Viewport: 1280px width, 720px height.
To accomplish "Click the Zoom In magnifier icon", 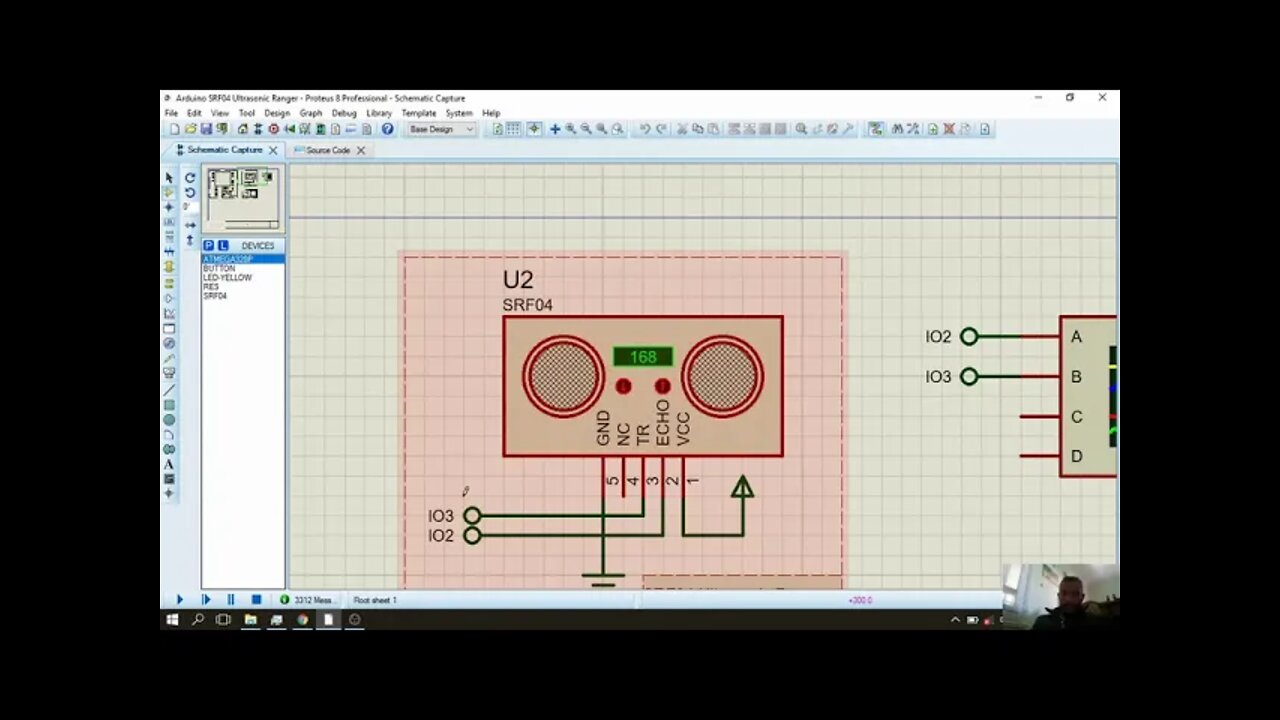I will pos(571,129).
